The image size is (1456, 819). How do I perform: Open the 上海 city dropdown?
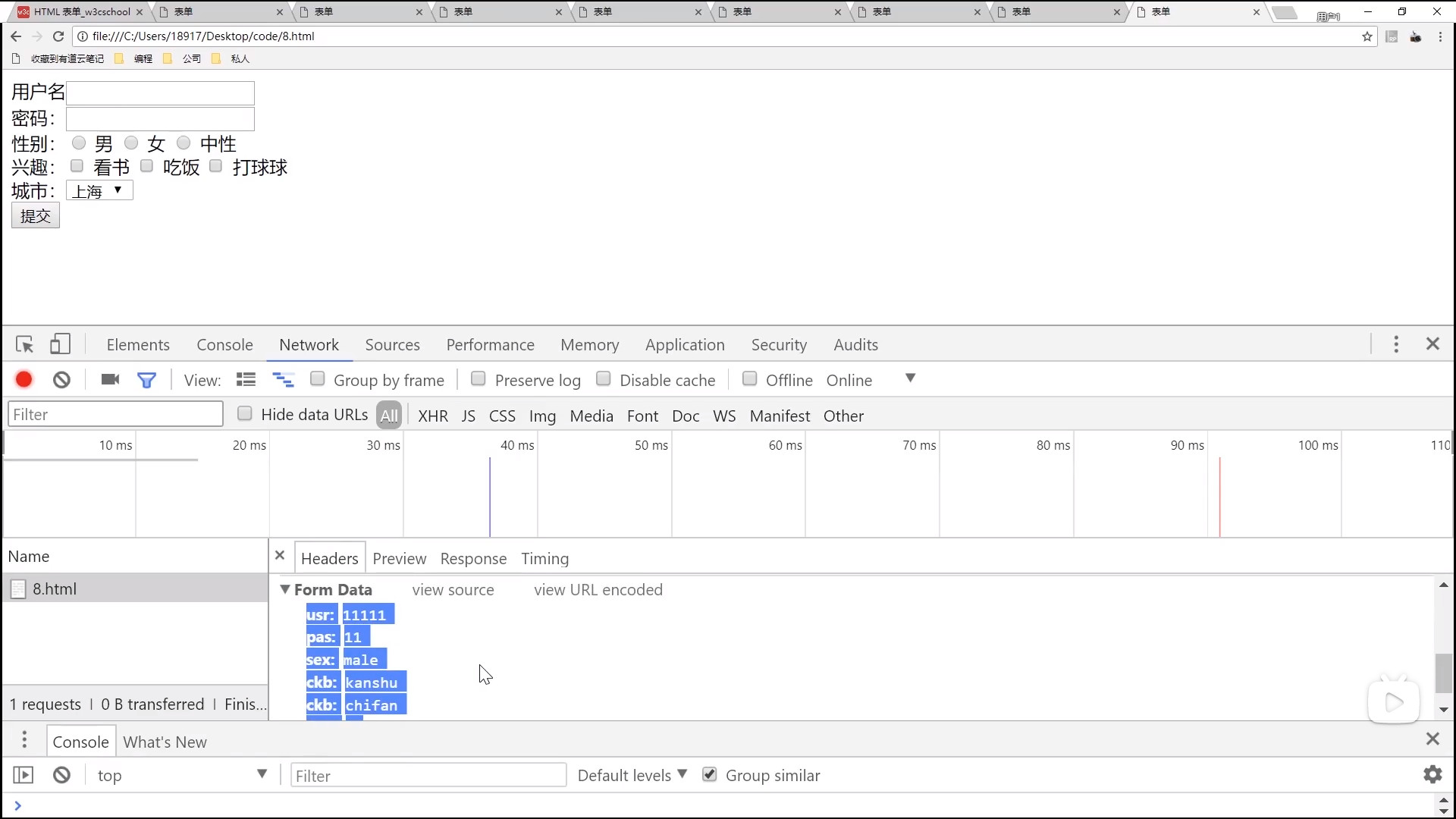[x=99, y=191]
